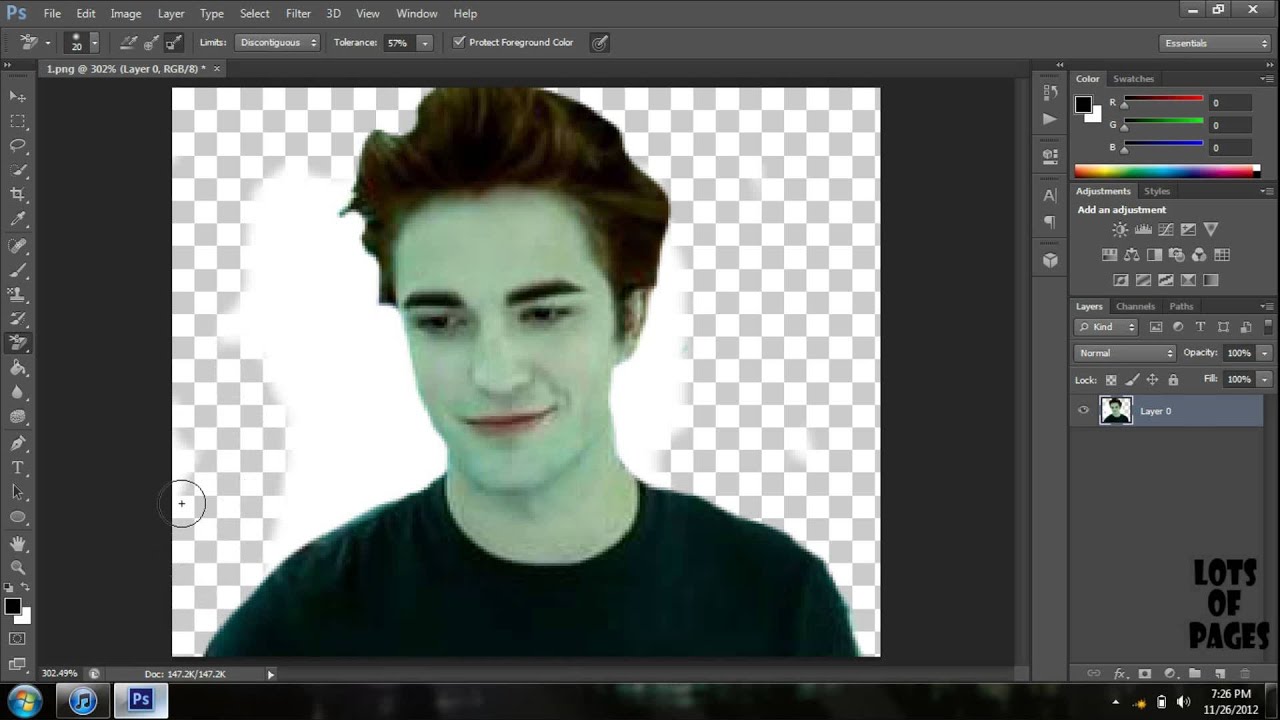
Task: Switch to the Paths tab
Action: coord(1181,306)
